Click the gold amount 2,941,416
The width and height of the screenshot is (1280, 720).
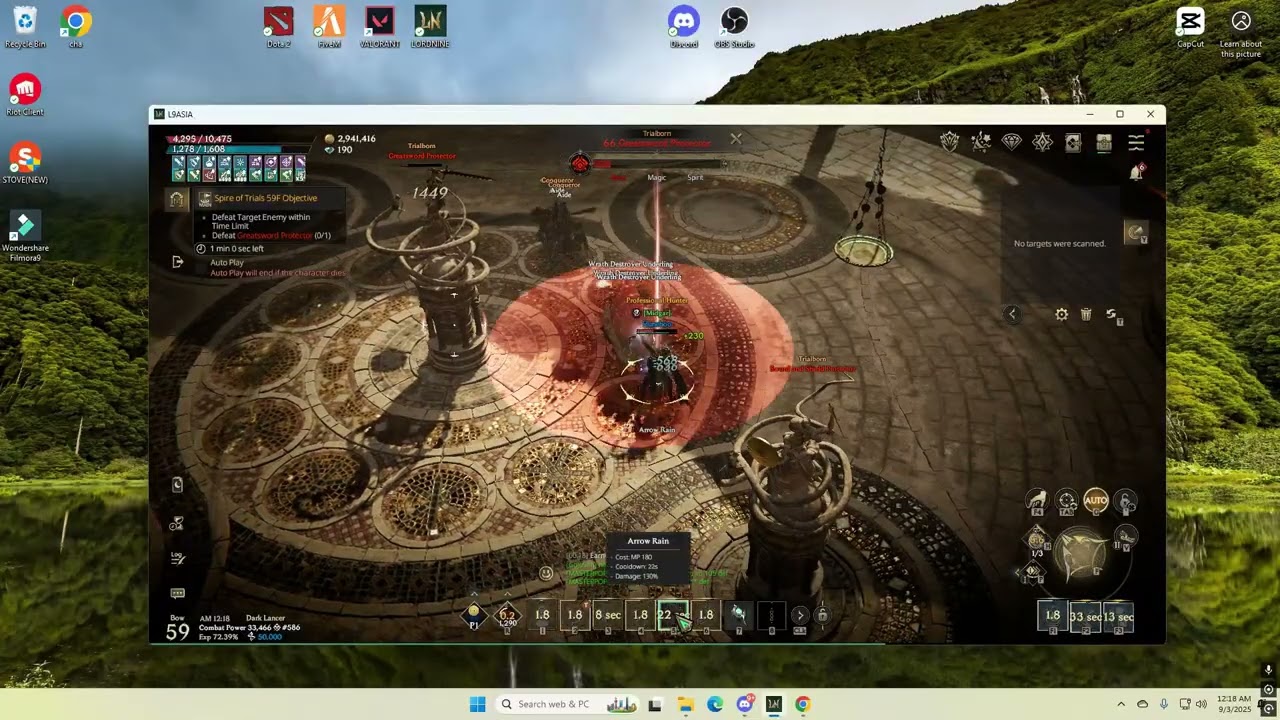[x=356, y=139]
